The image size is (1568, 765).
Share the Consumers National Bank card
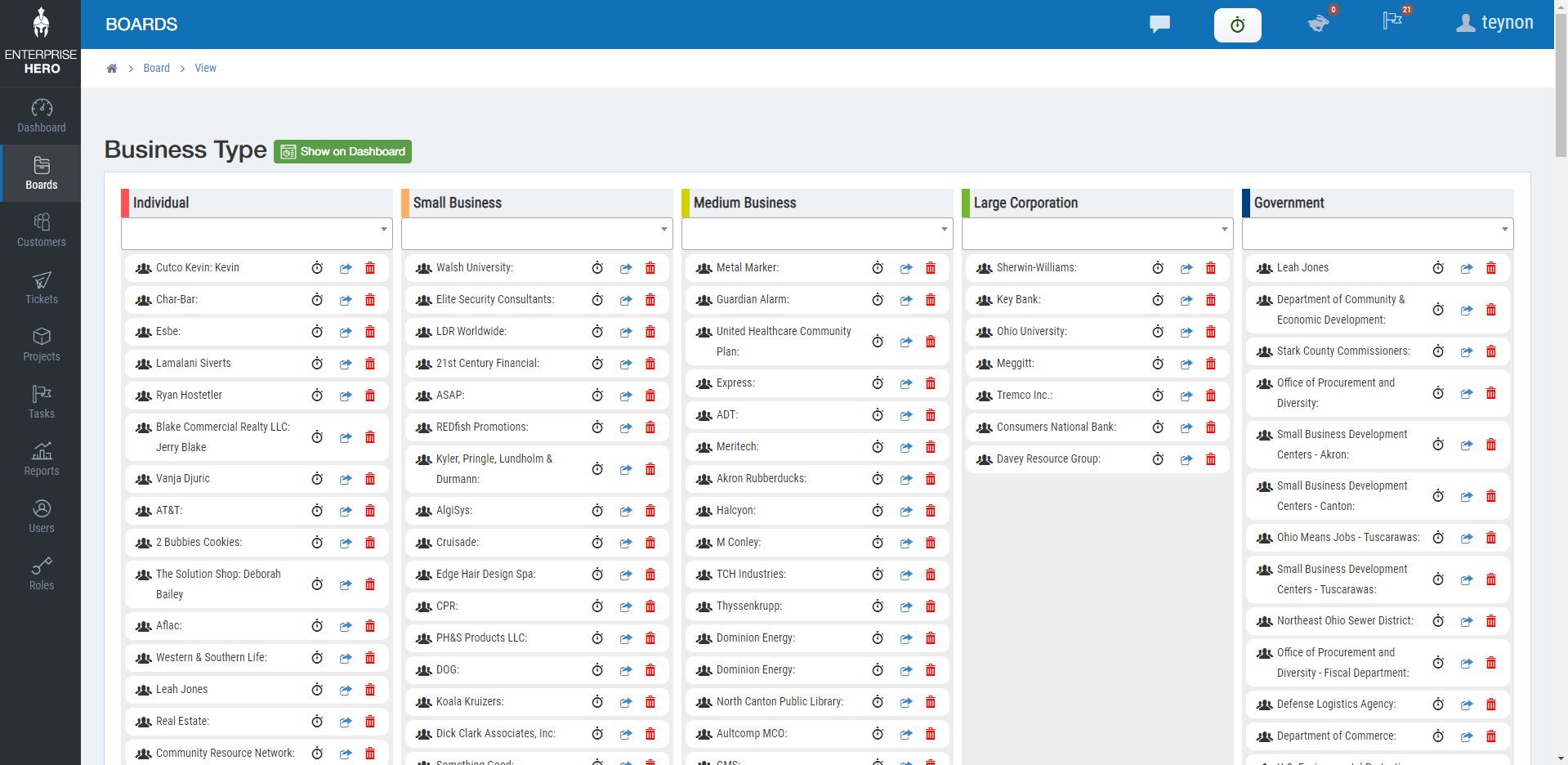pyautogui.click(x=1186, y=427)
